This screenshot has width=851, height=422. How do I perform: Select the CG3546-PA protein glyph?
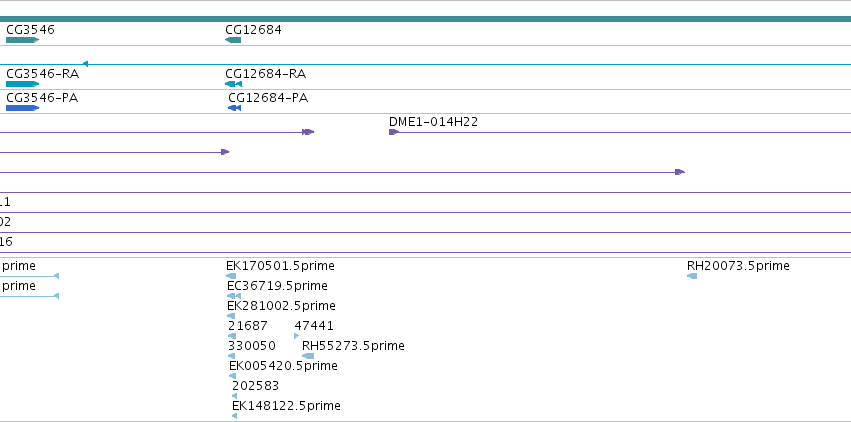[22, 108]
